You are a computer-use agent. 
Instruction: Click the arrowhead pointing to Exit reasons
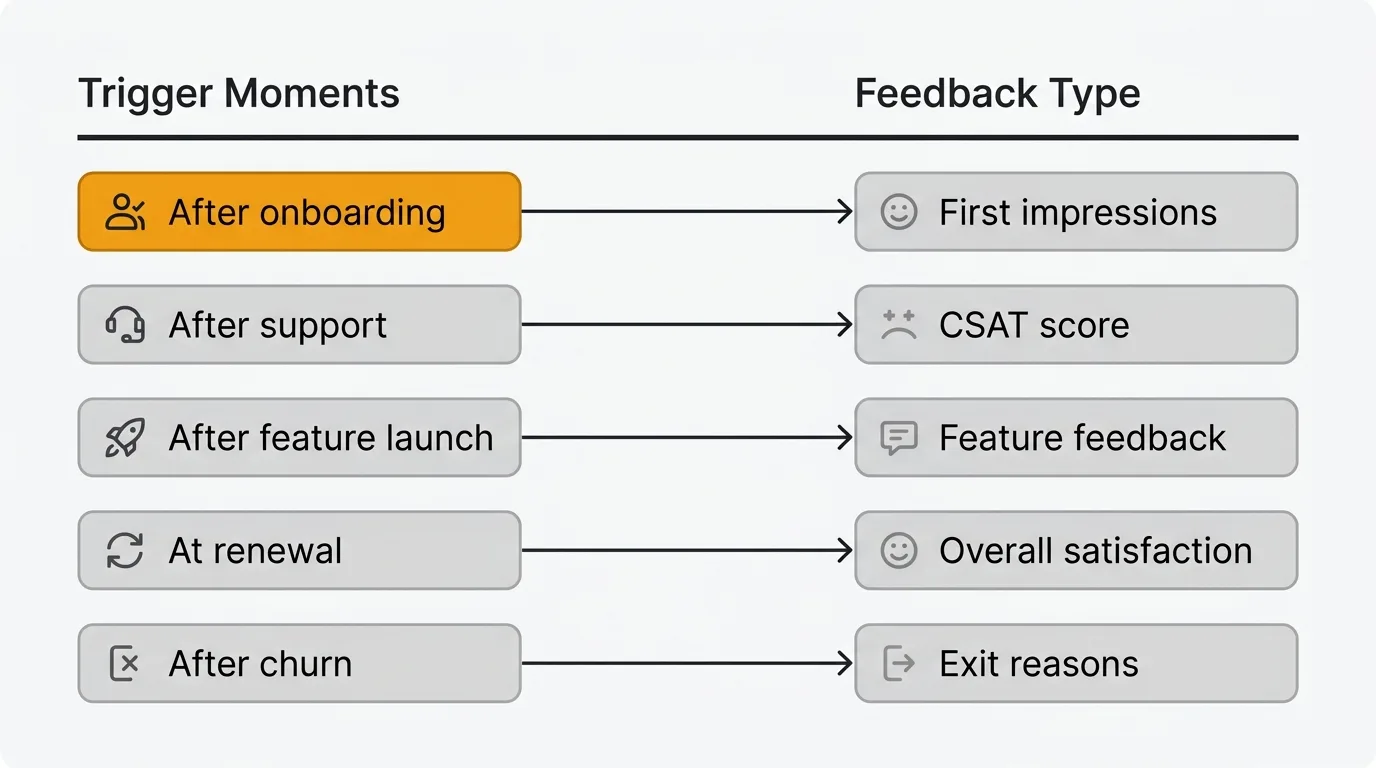pyautogui.click(x=845, y=664)
